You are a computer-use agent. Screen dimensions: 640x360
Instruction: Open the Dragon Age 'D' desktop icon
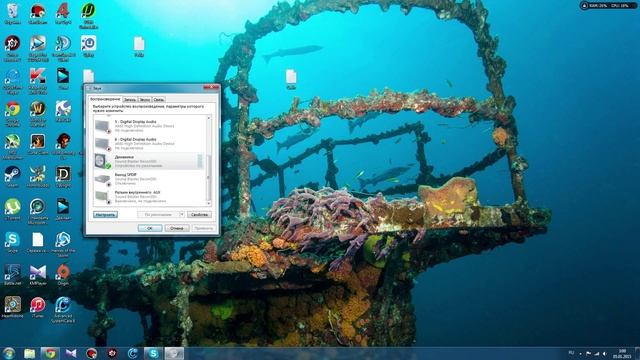pos(63,177)
